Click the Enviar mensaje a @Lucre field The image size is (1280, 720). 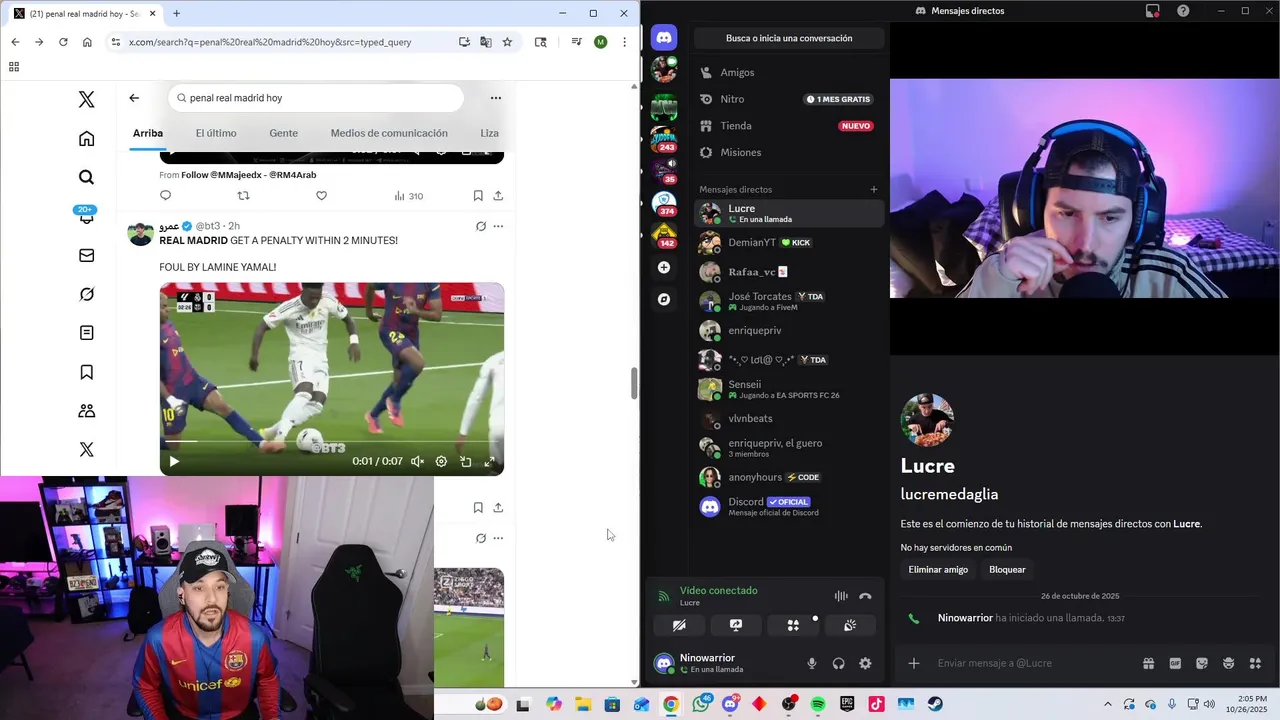(1035, 663)
